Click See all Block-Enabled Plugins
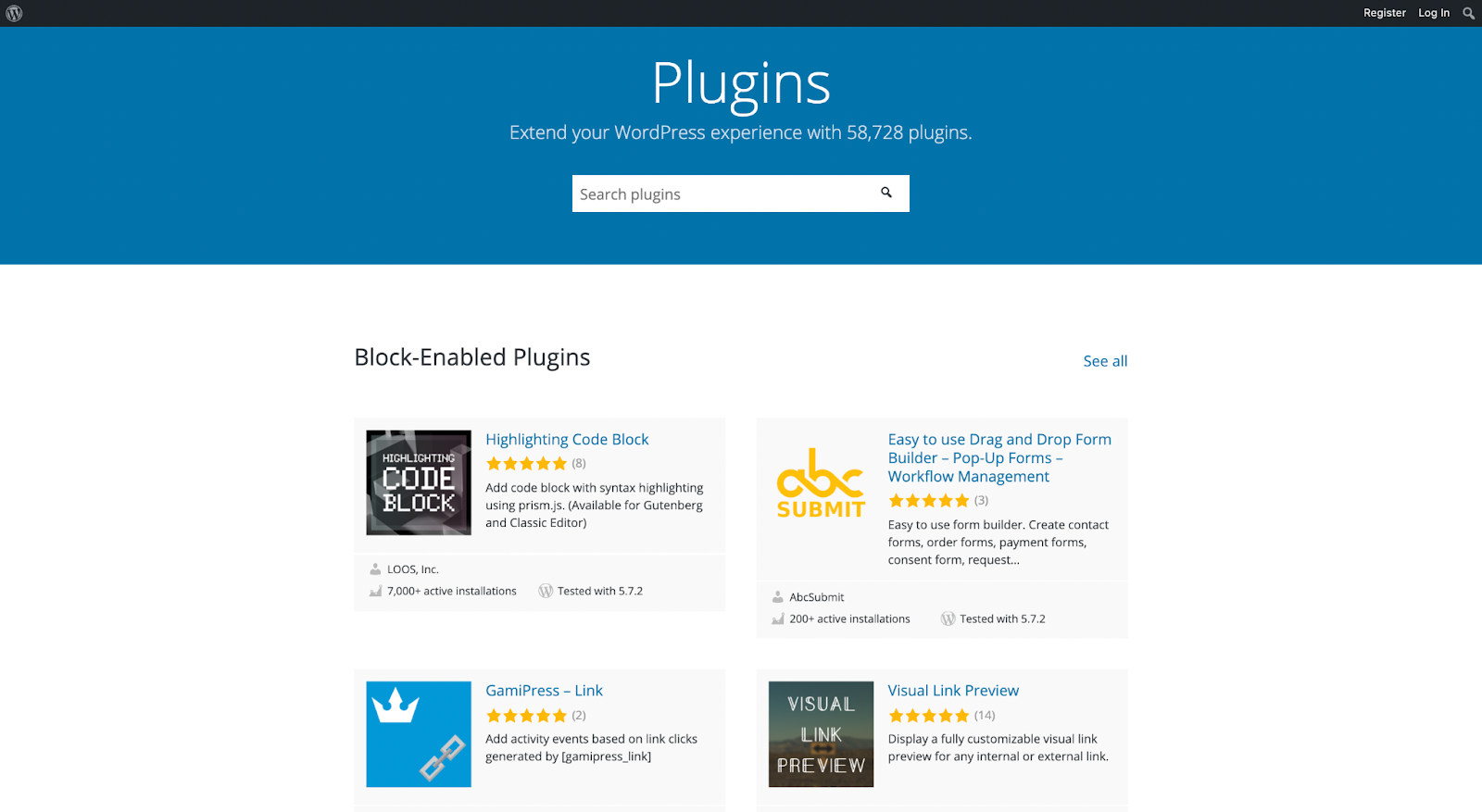 point(1105,361)
